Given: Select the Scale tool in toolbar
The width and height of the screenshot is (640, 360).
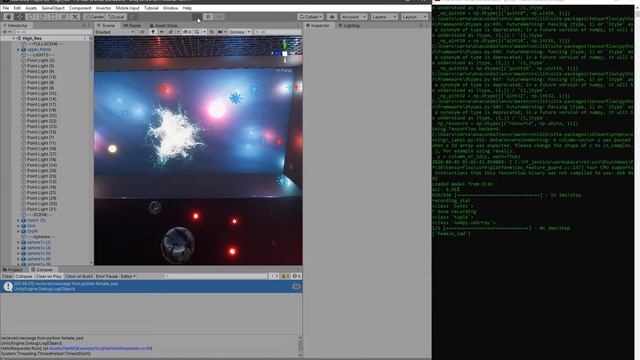Looking at the screenshot, I should tap(42, 17).
